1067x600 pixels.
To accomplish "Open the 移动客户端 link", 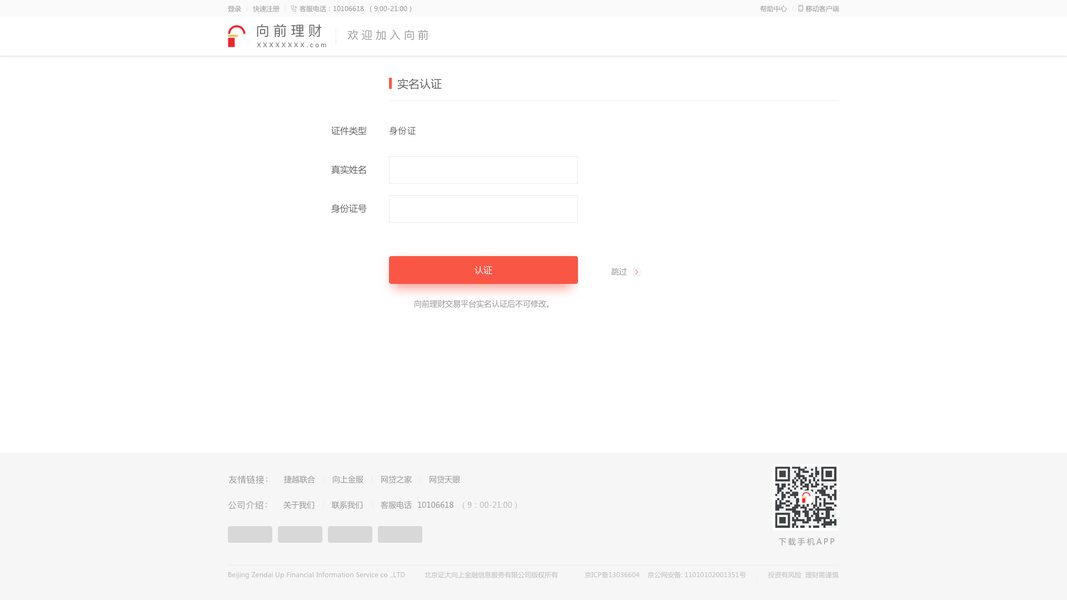I will click(x=822, y=9).
